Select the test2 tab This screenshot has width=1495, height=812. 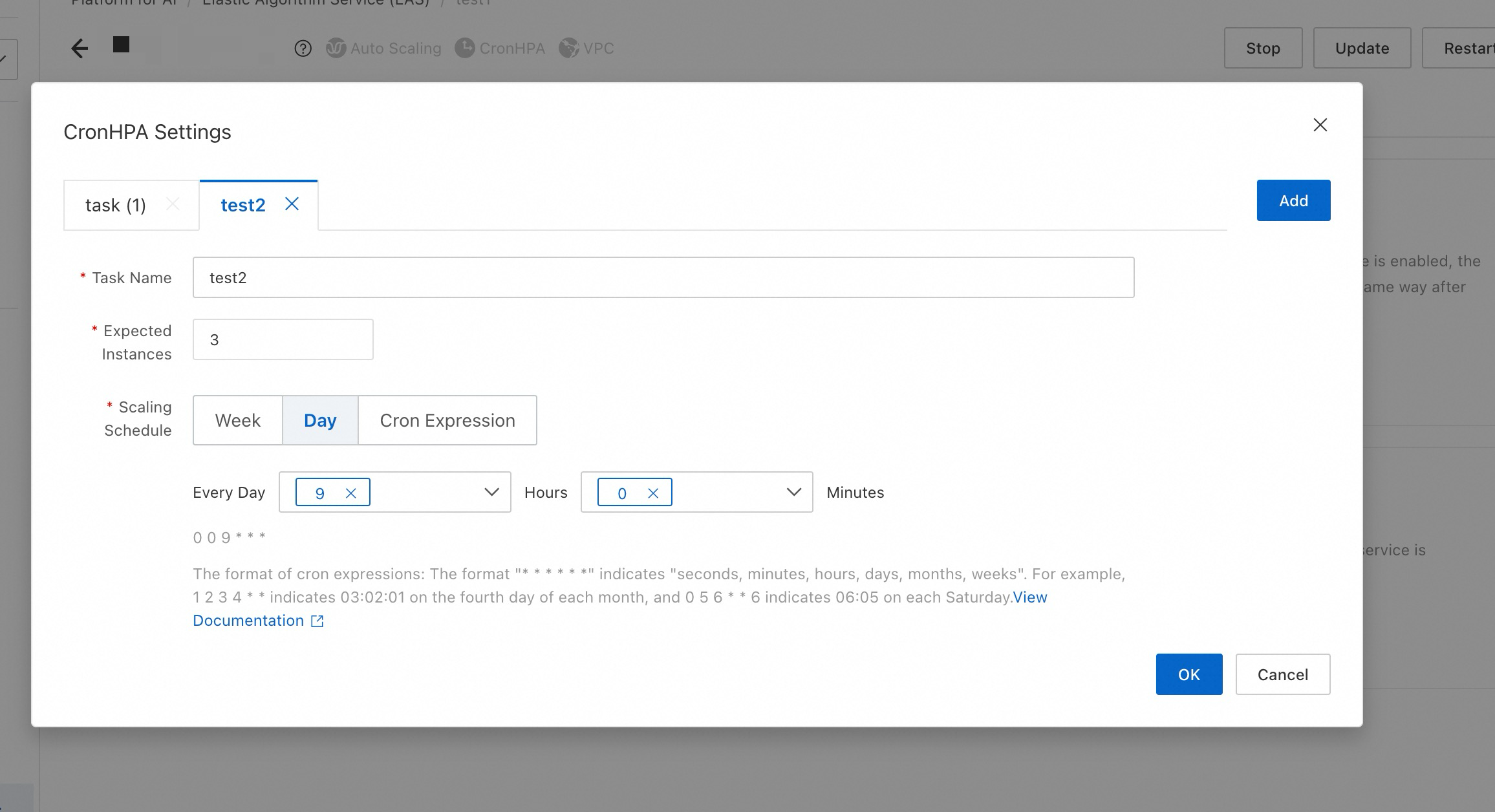[243, 206]
